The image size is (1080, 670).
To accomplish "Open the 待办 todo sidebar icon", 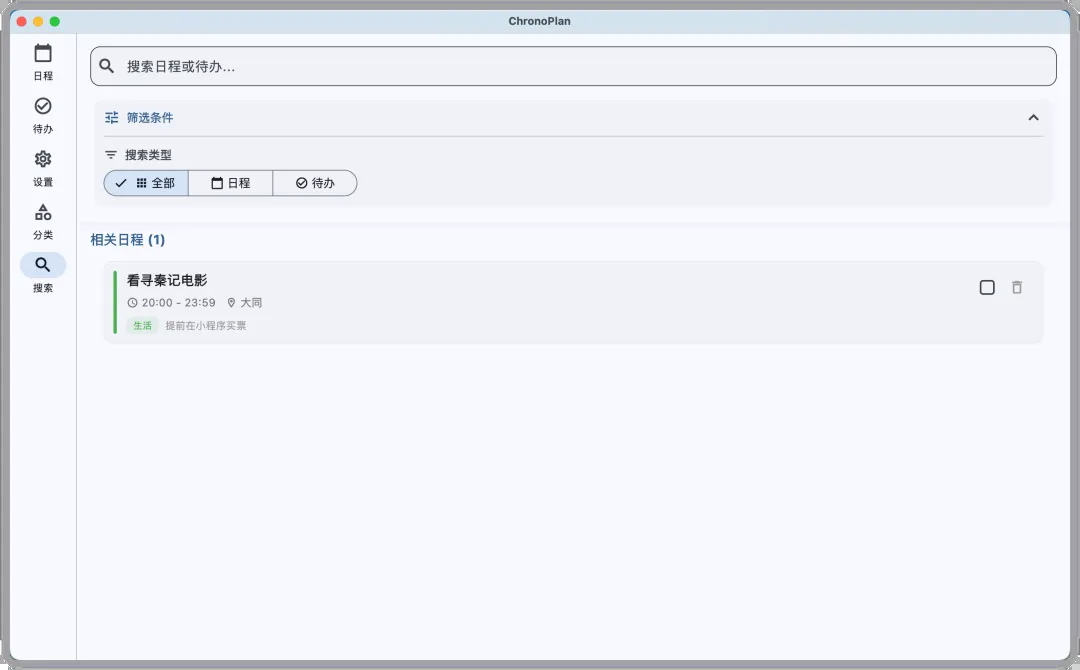I will pyautogui.click(x=43, y=107).
